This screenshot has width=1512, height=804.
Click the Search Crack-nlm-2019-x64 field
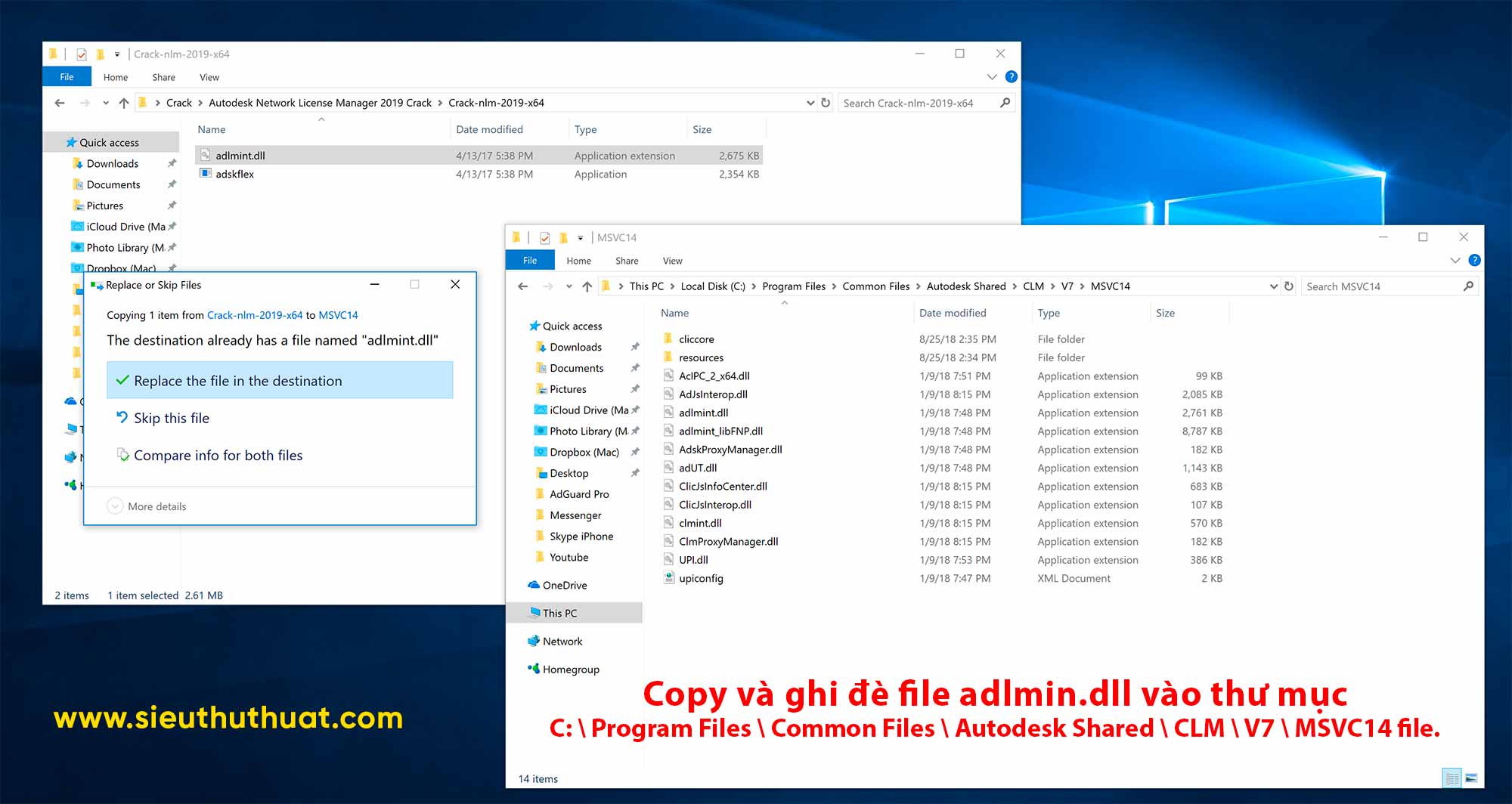coord(919,103)
